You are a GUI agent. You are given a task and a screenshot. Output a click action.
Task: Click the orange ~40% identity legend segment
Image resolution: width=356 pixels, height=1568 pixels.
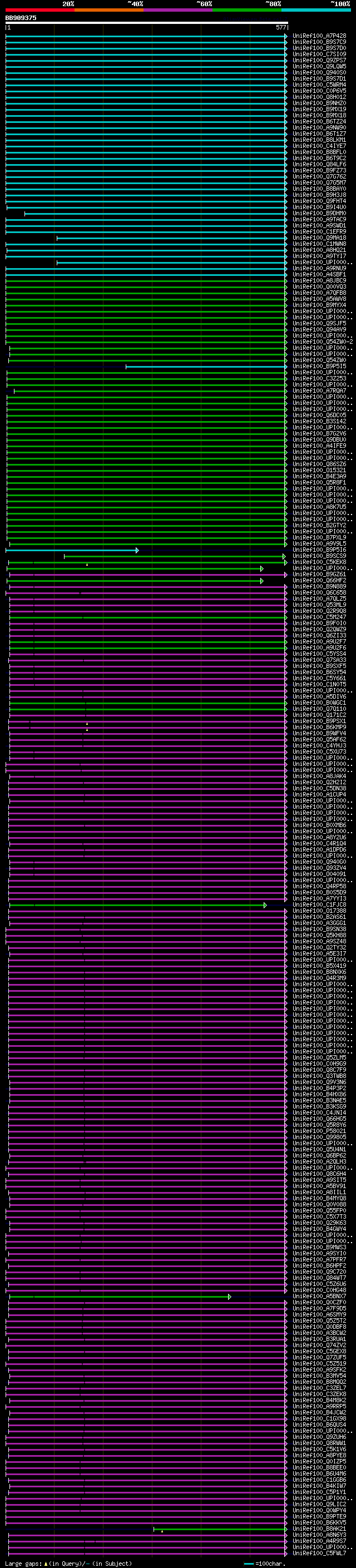pyautogui.click(x=109, y=10)
